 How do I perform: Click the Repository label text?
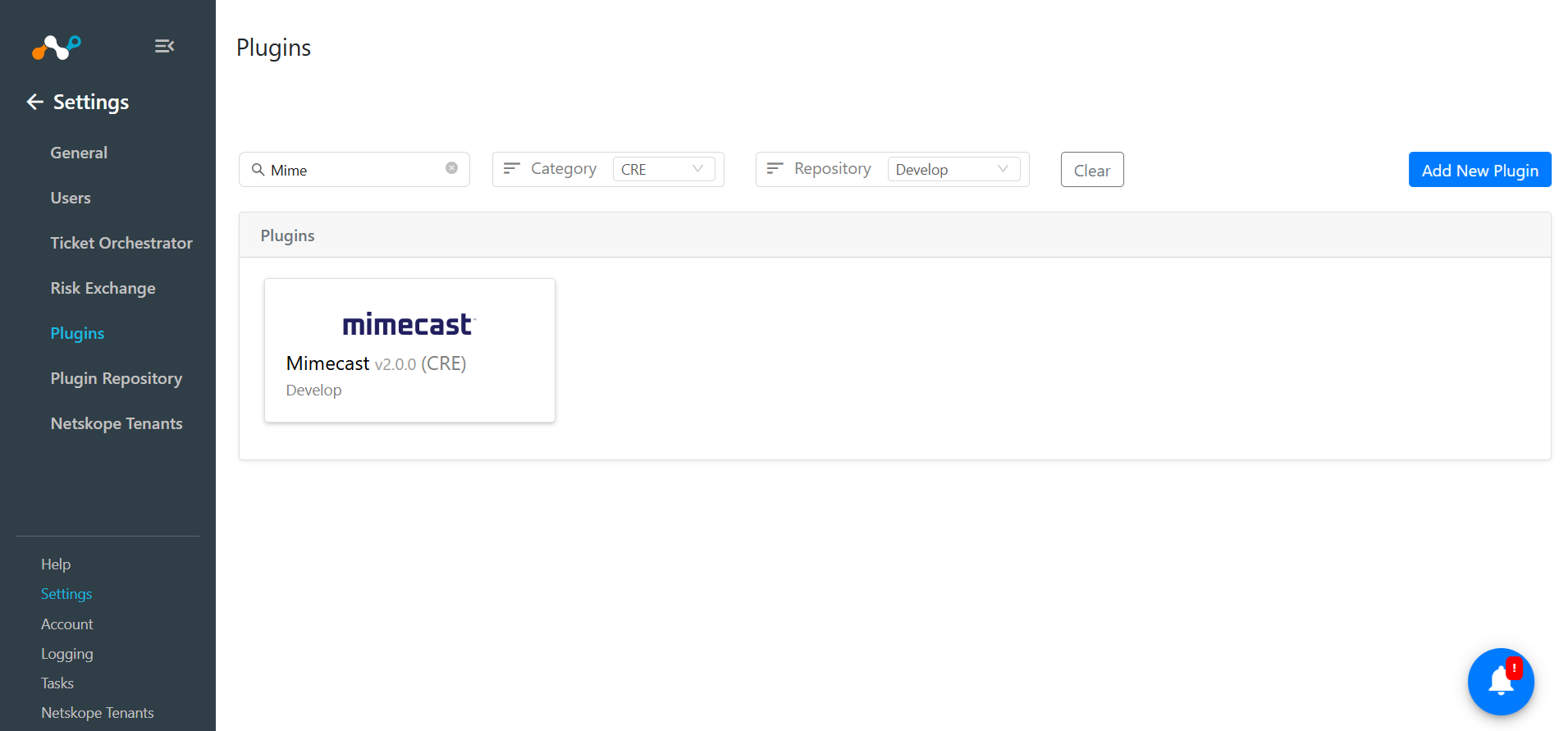coord(833,168)
